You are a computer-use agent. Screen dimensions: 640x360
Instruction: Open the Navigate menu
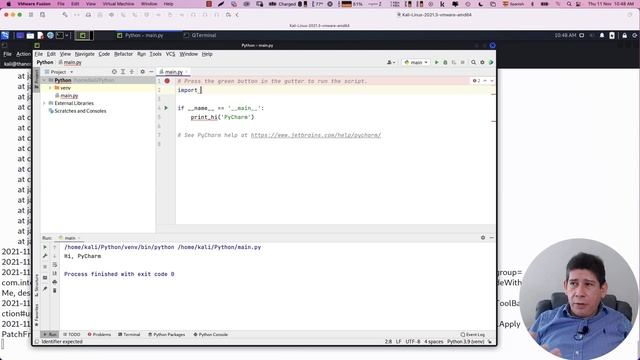click(x=84, y=54)
